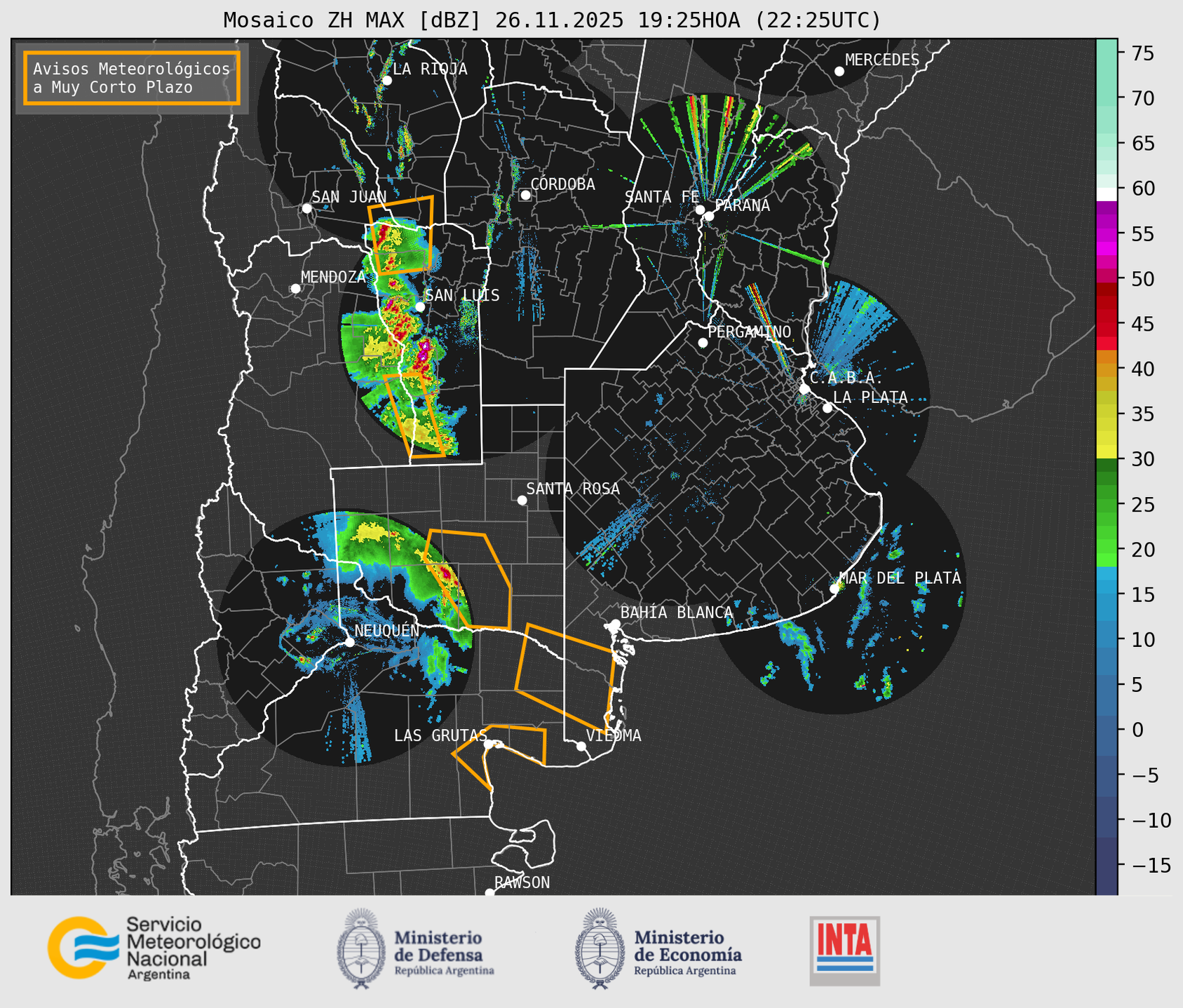Click the orange warning polygon south of San Juan
This screenshot has width=1183, height=1008.
coord(401,235)
